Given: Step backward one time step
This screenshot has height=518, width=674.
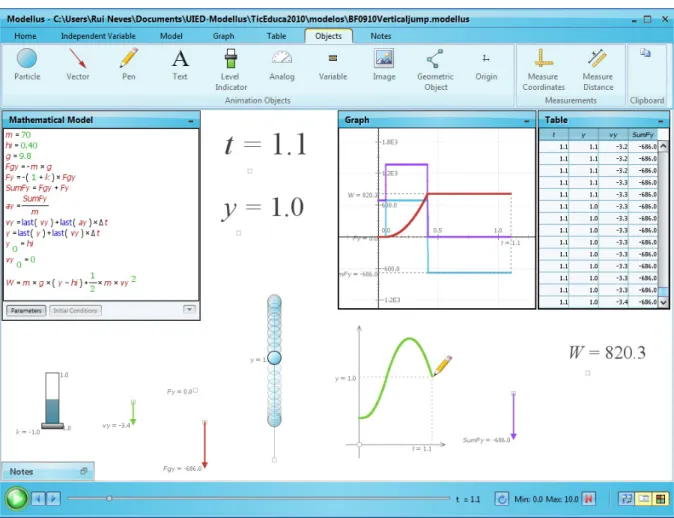Looking at the screenshot, I should [38, 499].
